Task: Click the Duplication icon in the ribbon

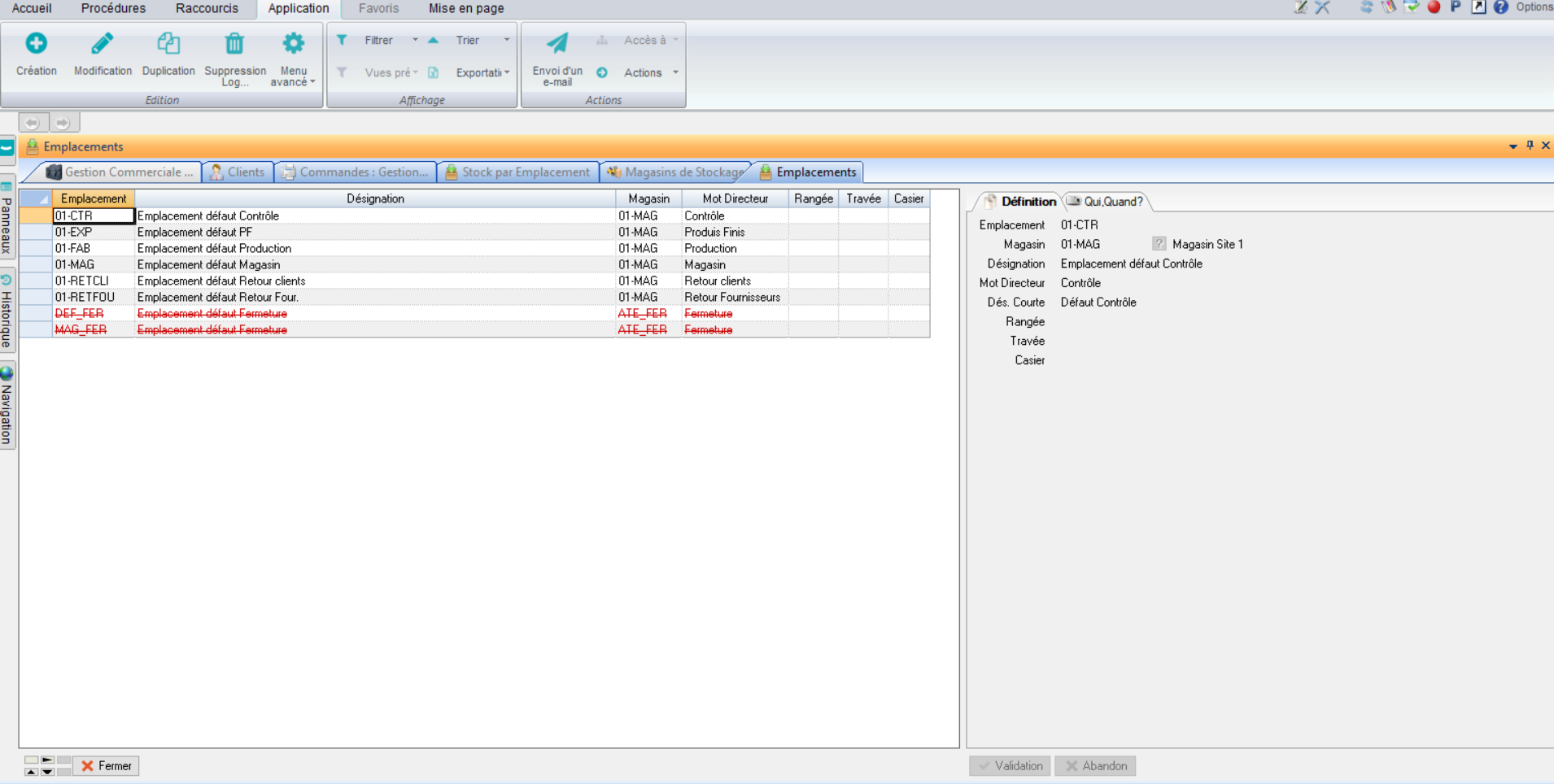Action: tap(168, 44)
